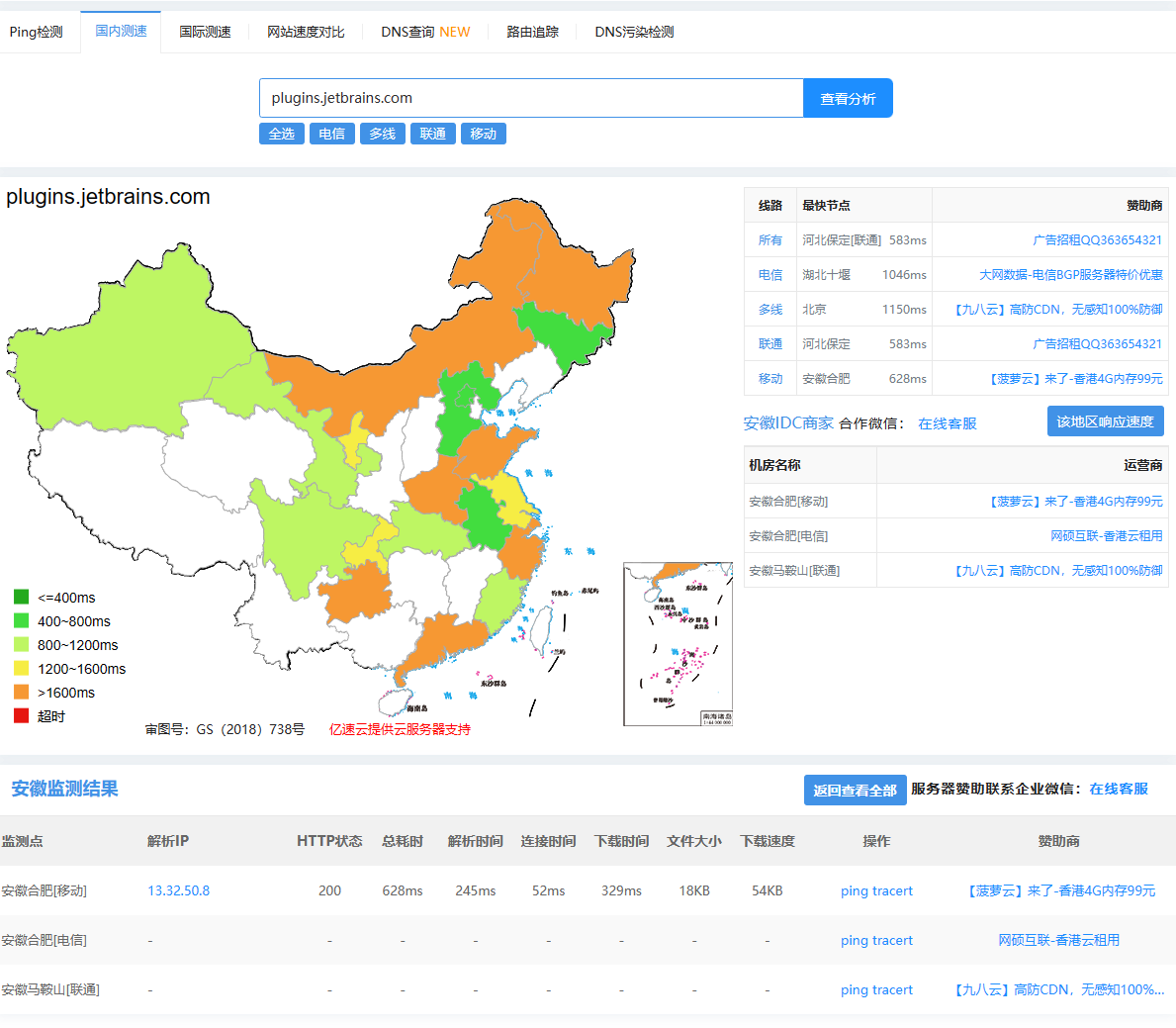Select the 国内测速 tab
1176x1028 pixels.
[x=121, y=32]
